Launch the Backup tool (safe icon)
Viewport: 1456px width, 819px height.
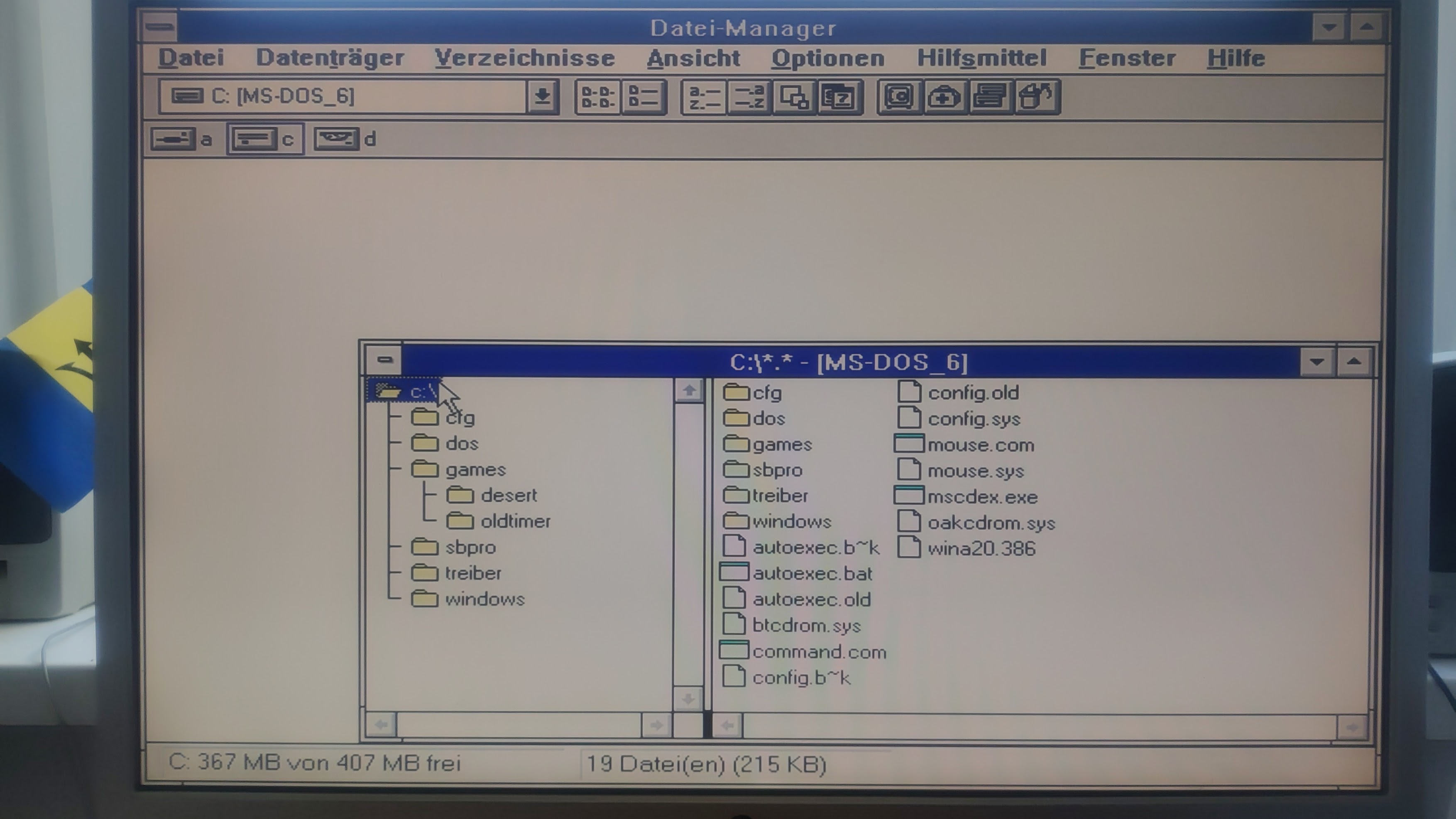pyautogui.click(x=899, y=97)
